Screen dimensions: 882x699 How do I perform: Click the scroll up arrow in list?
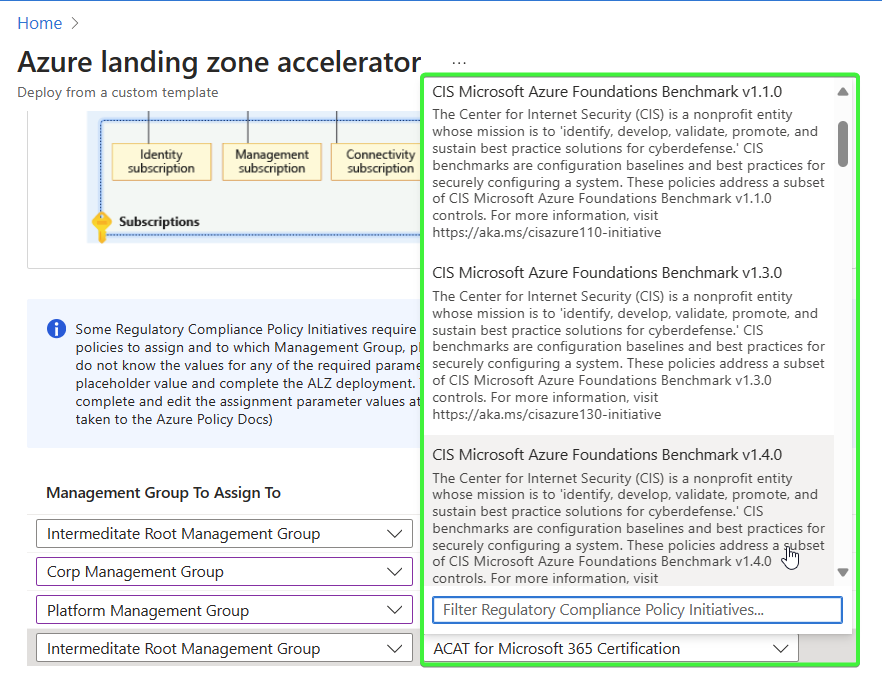pyautogui.click(x=843, y=92)
